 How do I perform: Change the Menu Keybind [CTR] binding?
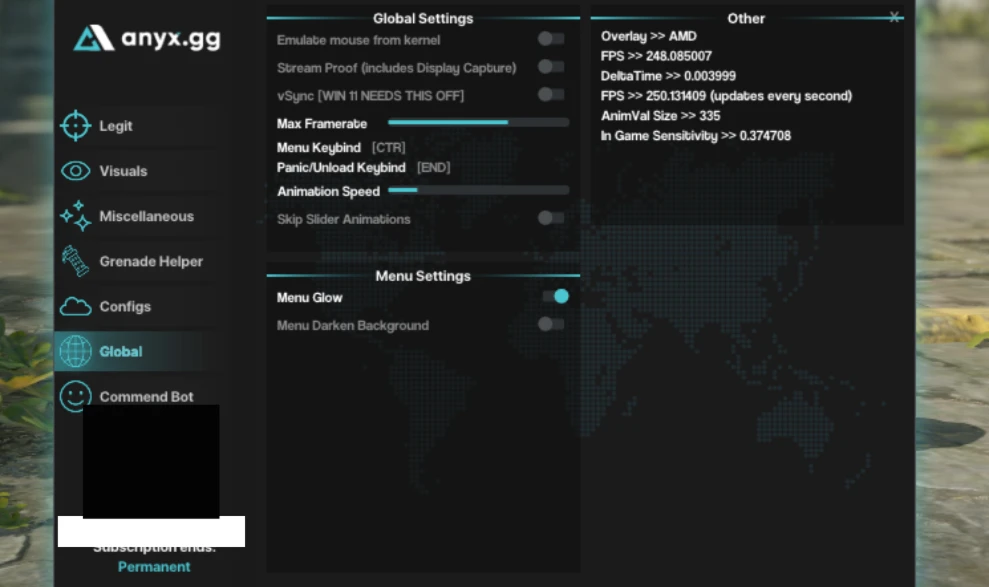coord(389,148)
